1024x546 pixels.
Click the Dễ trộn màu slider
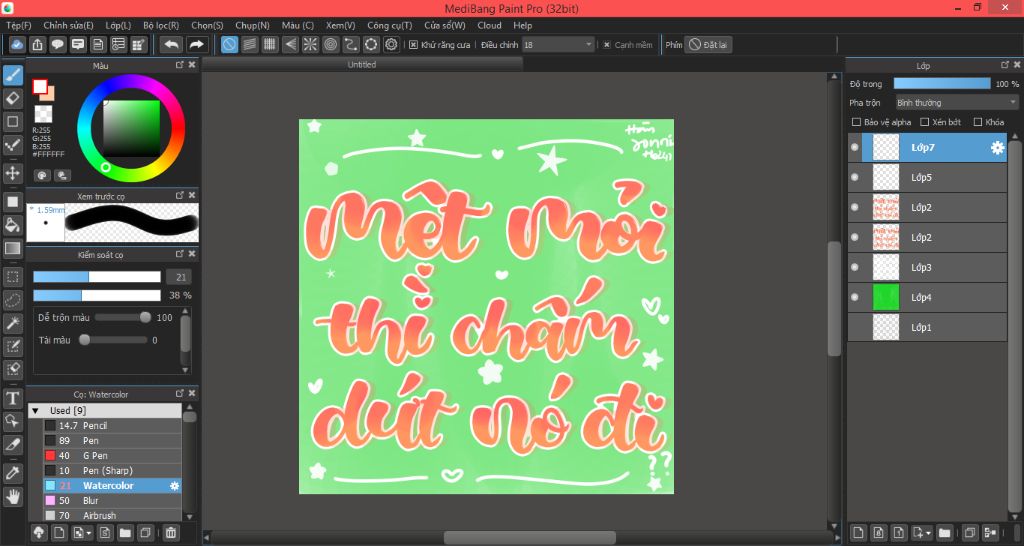pyautogui.click(x=123, y=317)
